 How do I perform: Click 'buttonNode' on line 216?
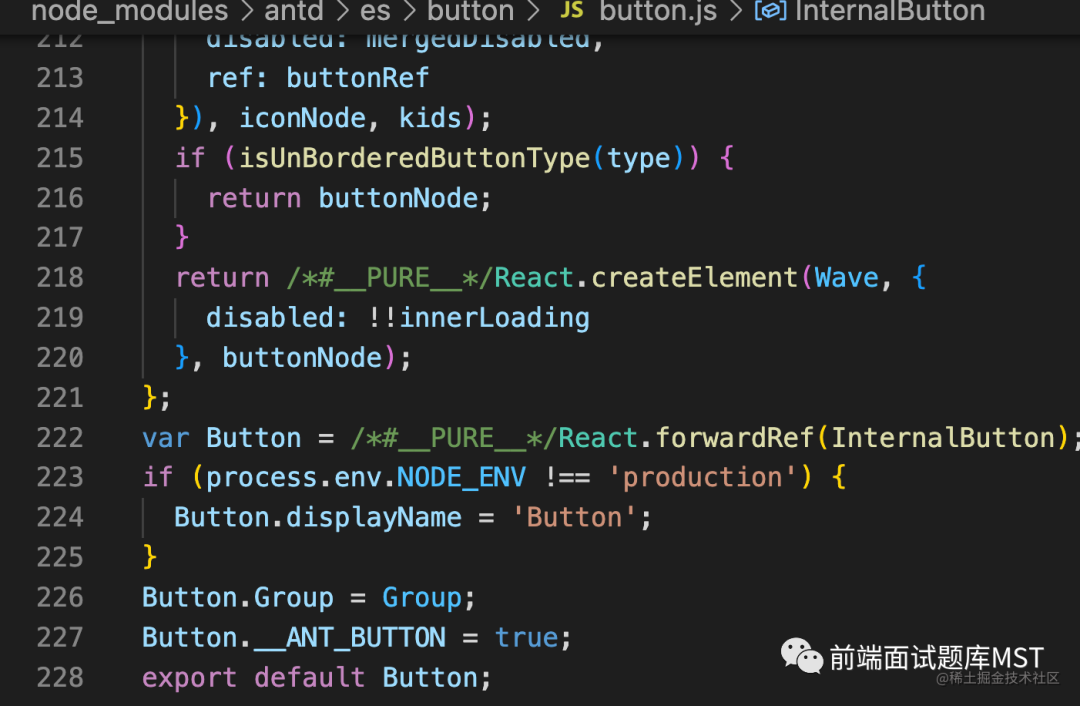398,198
